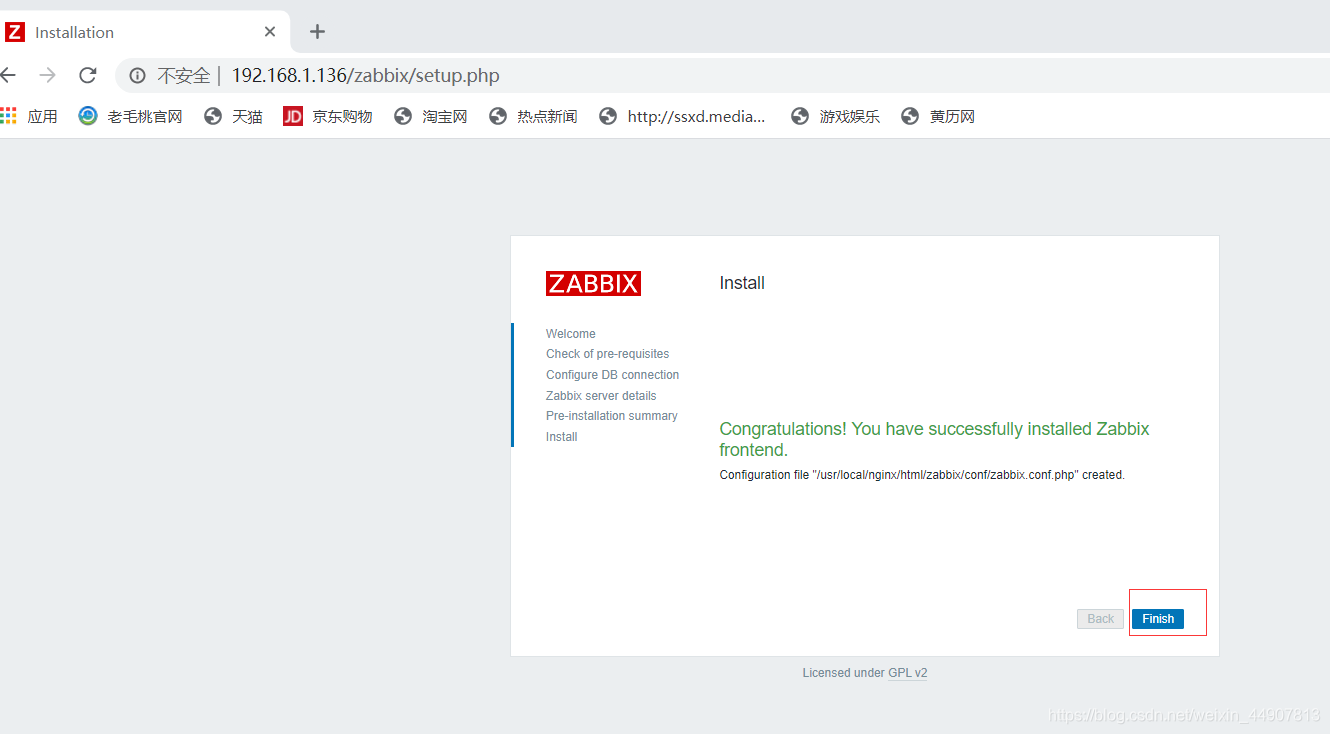1330x734 pixels.
Task: Open the 应用 apps shortcut
Action: point(29,117)
